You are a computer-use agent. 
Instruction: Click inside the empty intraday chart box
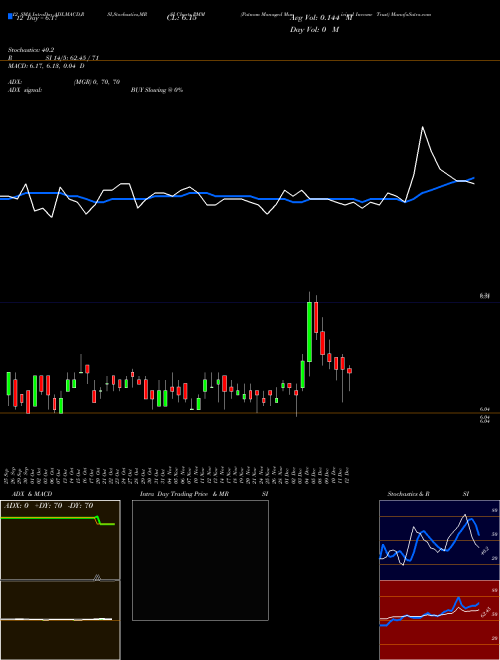[200, 560]
